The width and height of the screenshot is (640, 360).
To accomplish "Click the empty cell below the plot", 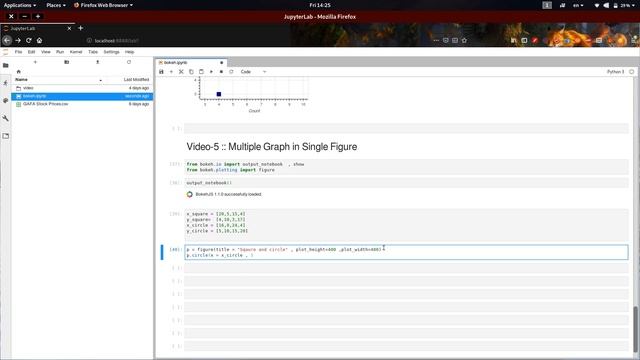I will [x=406, y=129].
